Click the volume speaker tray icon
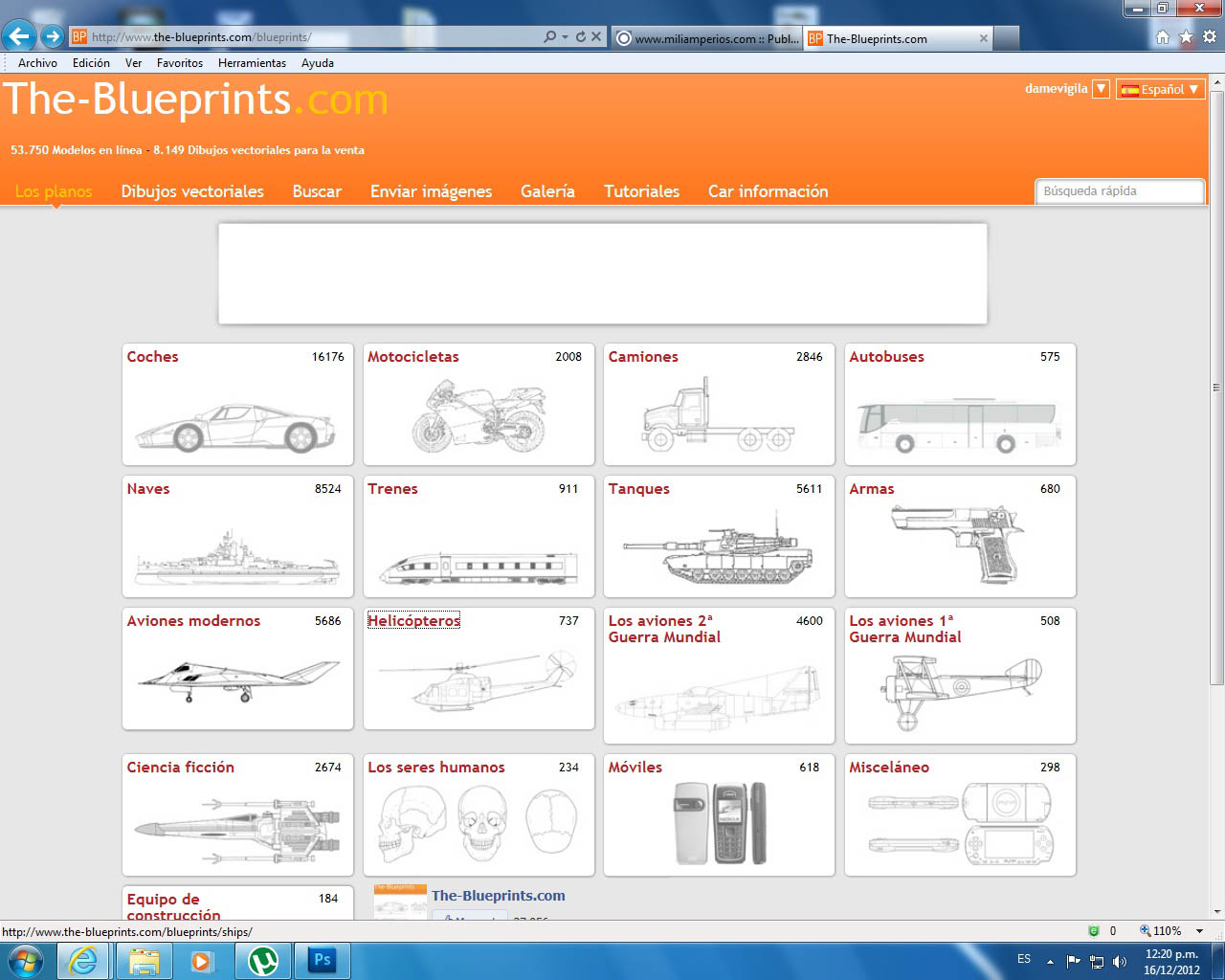The height and width of the screenshot is (980, 1225). click(x=1120, y=961)
